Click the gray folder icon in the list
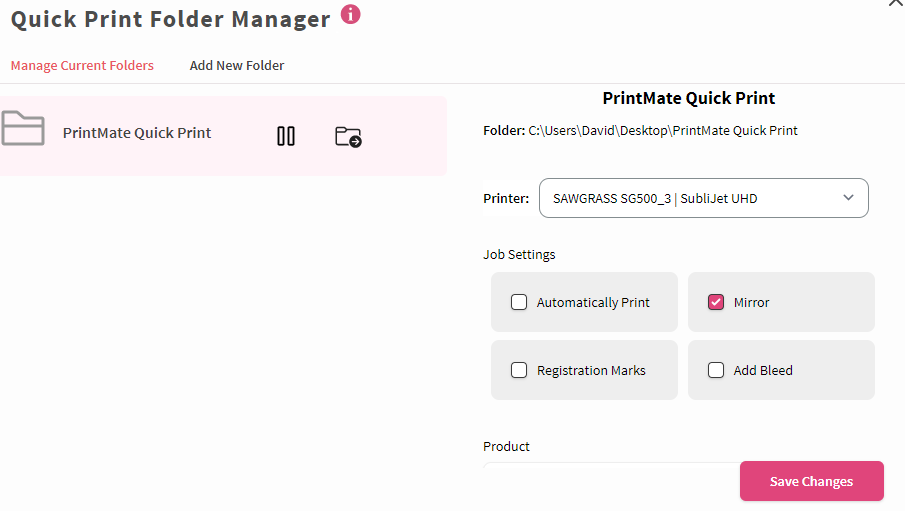This screenshot has height=511, width=905. [x=23, y=128]
